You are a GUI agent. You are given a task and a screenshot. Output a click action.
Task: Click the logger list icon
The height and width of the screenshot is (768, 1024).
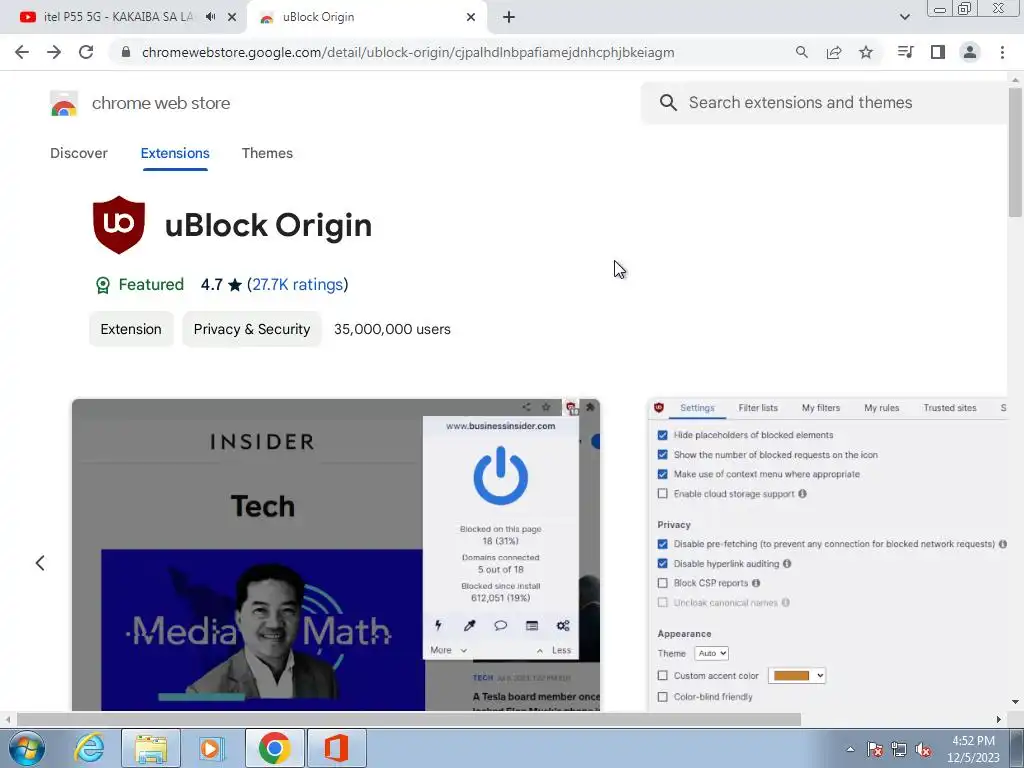pyautogui.click(x=532, y=626)
